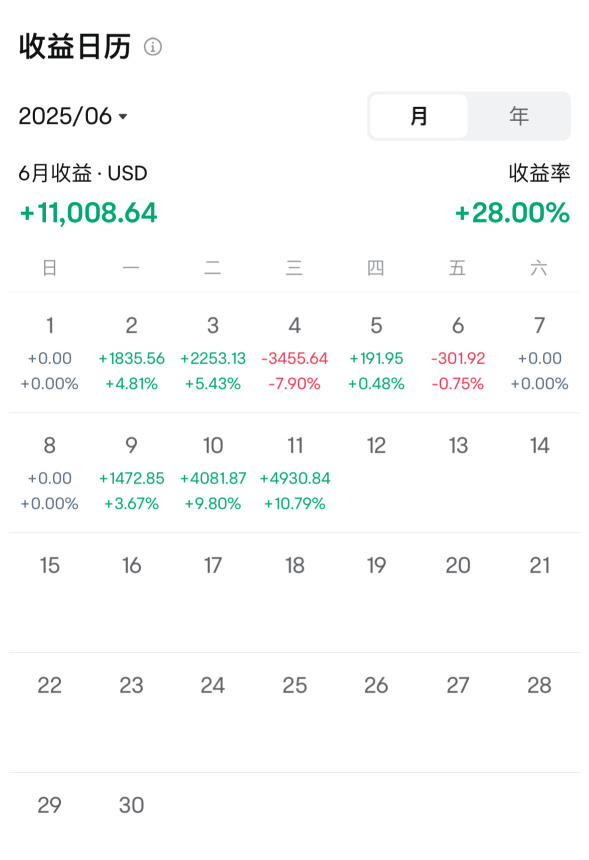589x860 pixels.
Task: Select June 6 with -301.92 loss
Action: pyautogui.click(x=458, y=353)
